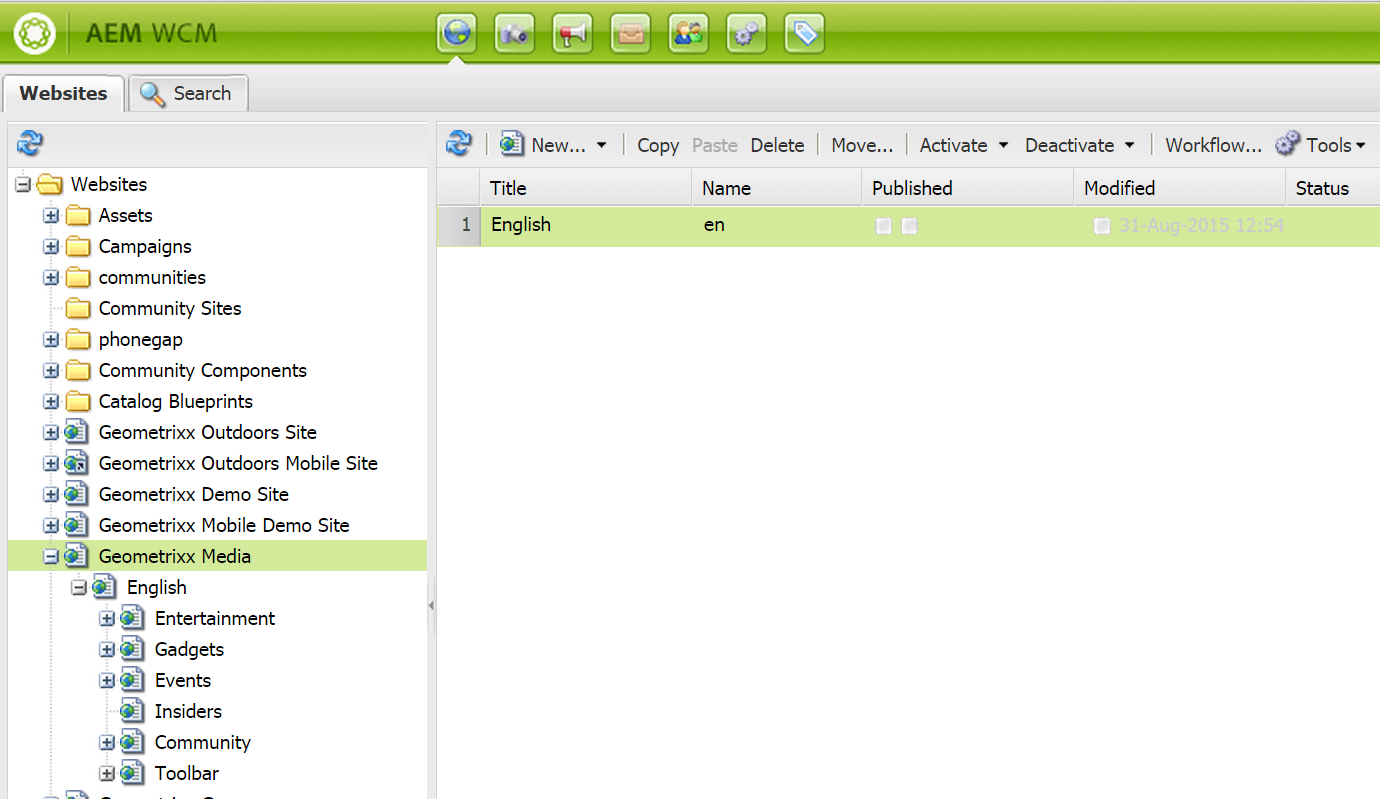Switch to the Websites tab
Screen dimensions: 1380x799
[63, 94]
